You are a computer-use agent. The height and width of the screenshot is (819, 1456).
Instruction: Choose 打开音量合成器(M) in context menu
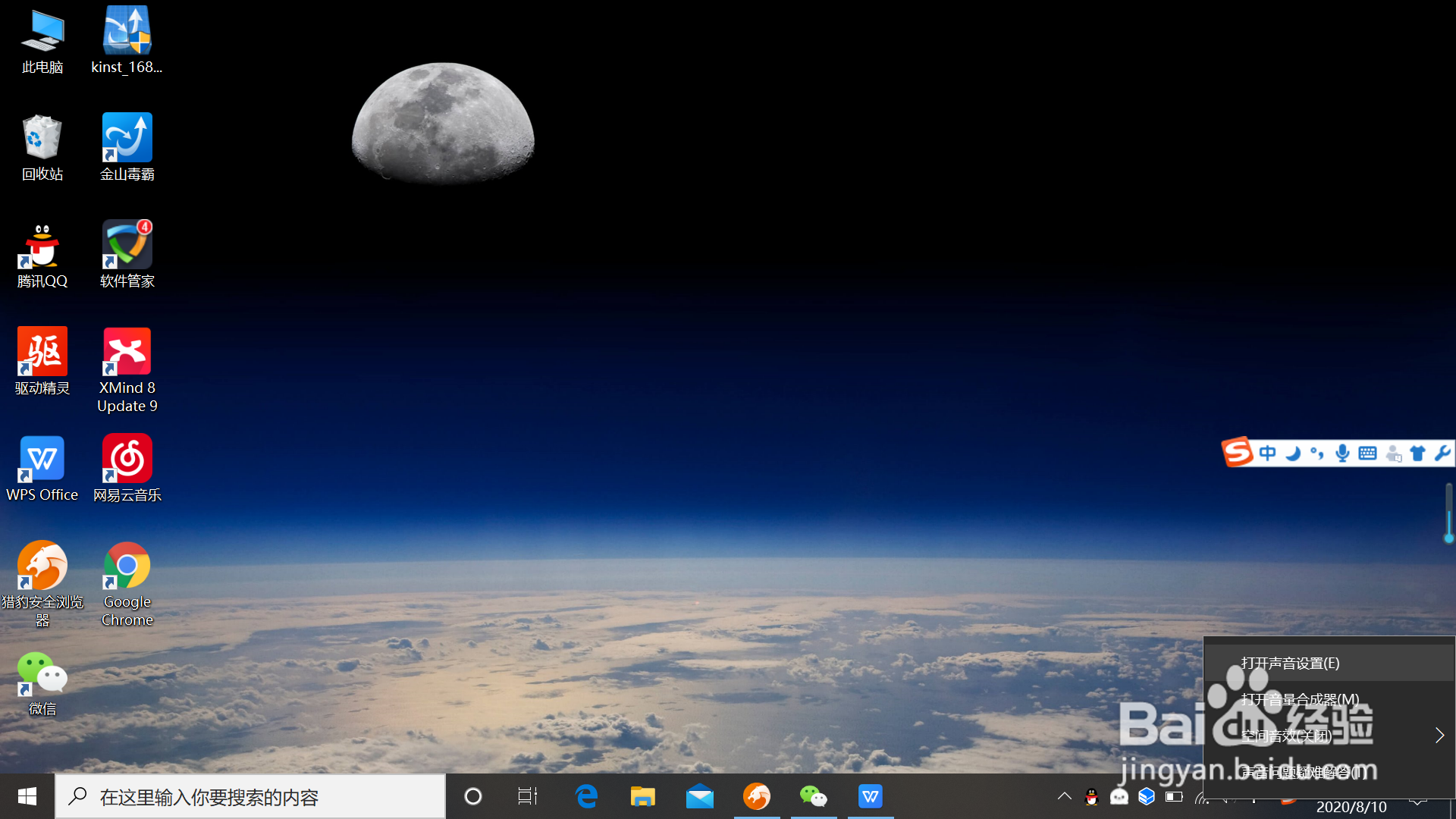(1329, 699)
